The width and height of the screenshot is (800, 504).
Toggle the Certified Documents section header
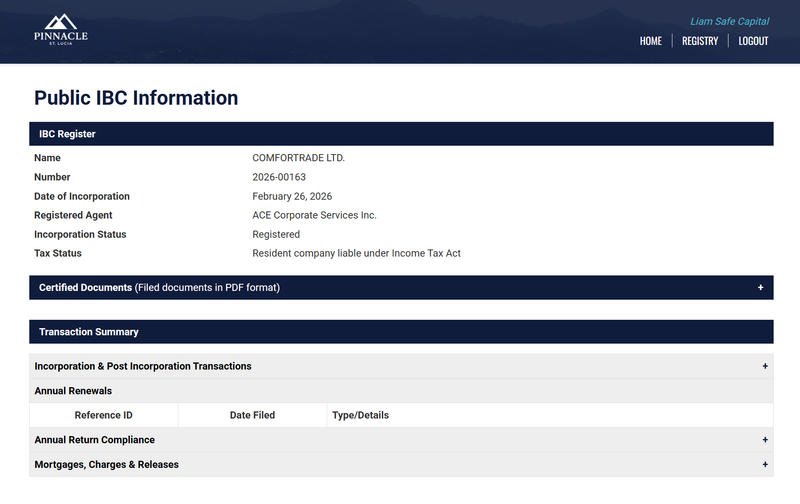401,288
